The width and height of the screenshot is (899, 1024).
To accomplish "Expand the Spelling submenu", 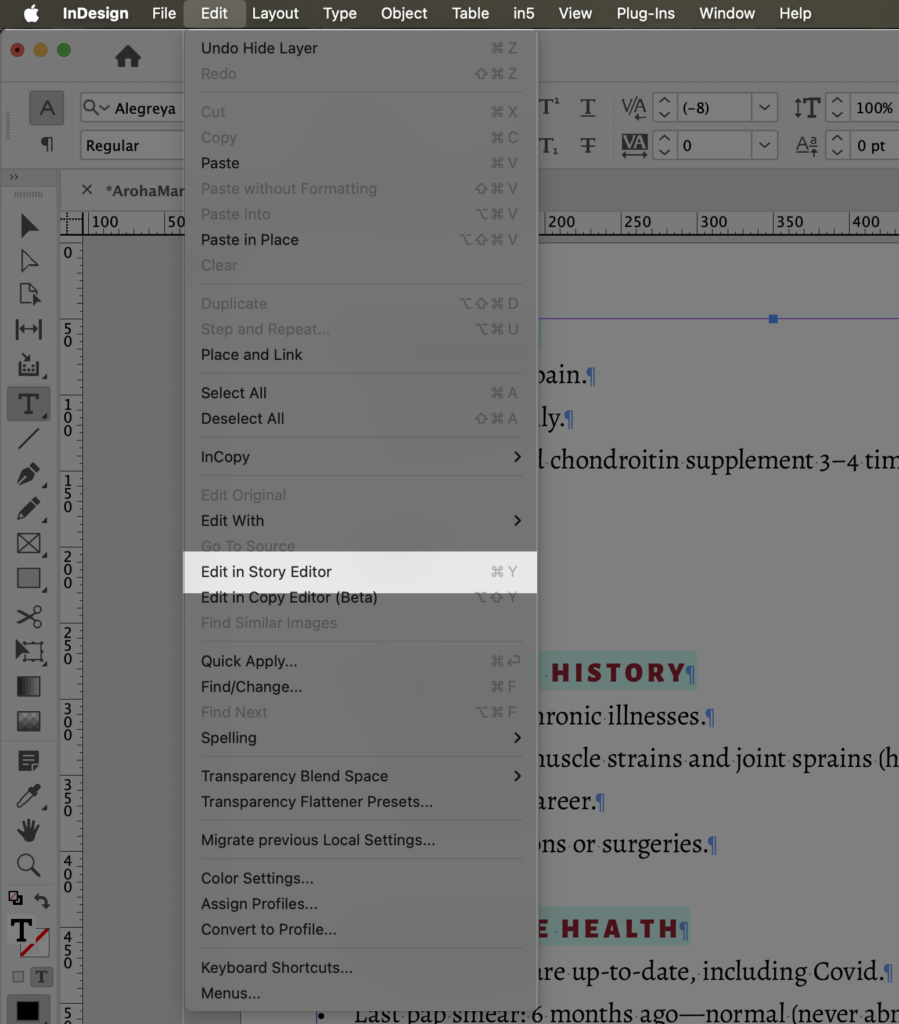I will coord(360,738).
